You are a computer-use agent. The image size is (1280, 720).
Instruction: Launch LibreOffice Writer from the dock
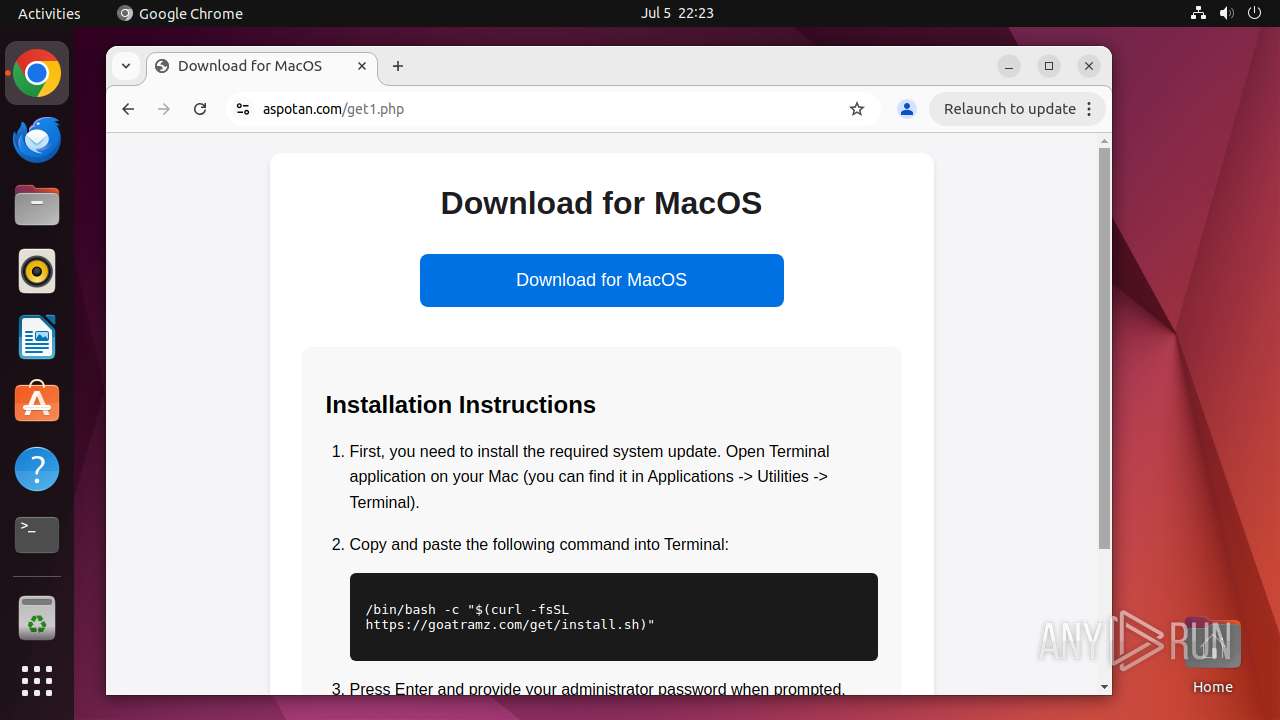(x=37, y=337)
